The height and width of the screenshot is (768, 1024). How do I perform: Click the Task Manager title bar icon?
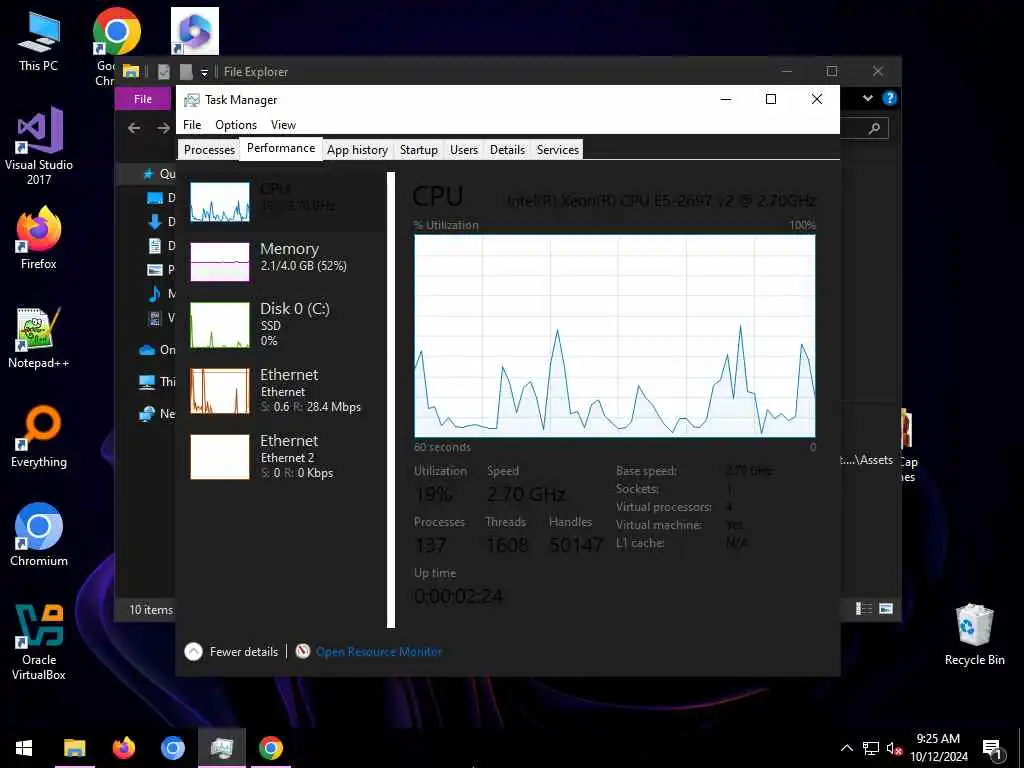(191, 100)
